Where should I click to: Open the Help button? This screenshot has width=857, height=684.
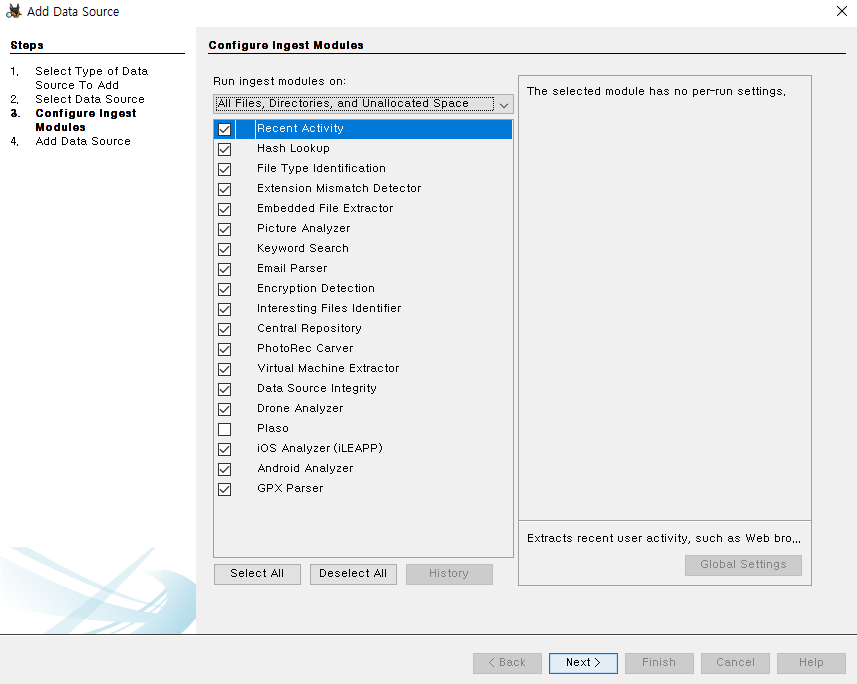[x=811, y=663]
